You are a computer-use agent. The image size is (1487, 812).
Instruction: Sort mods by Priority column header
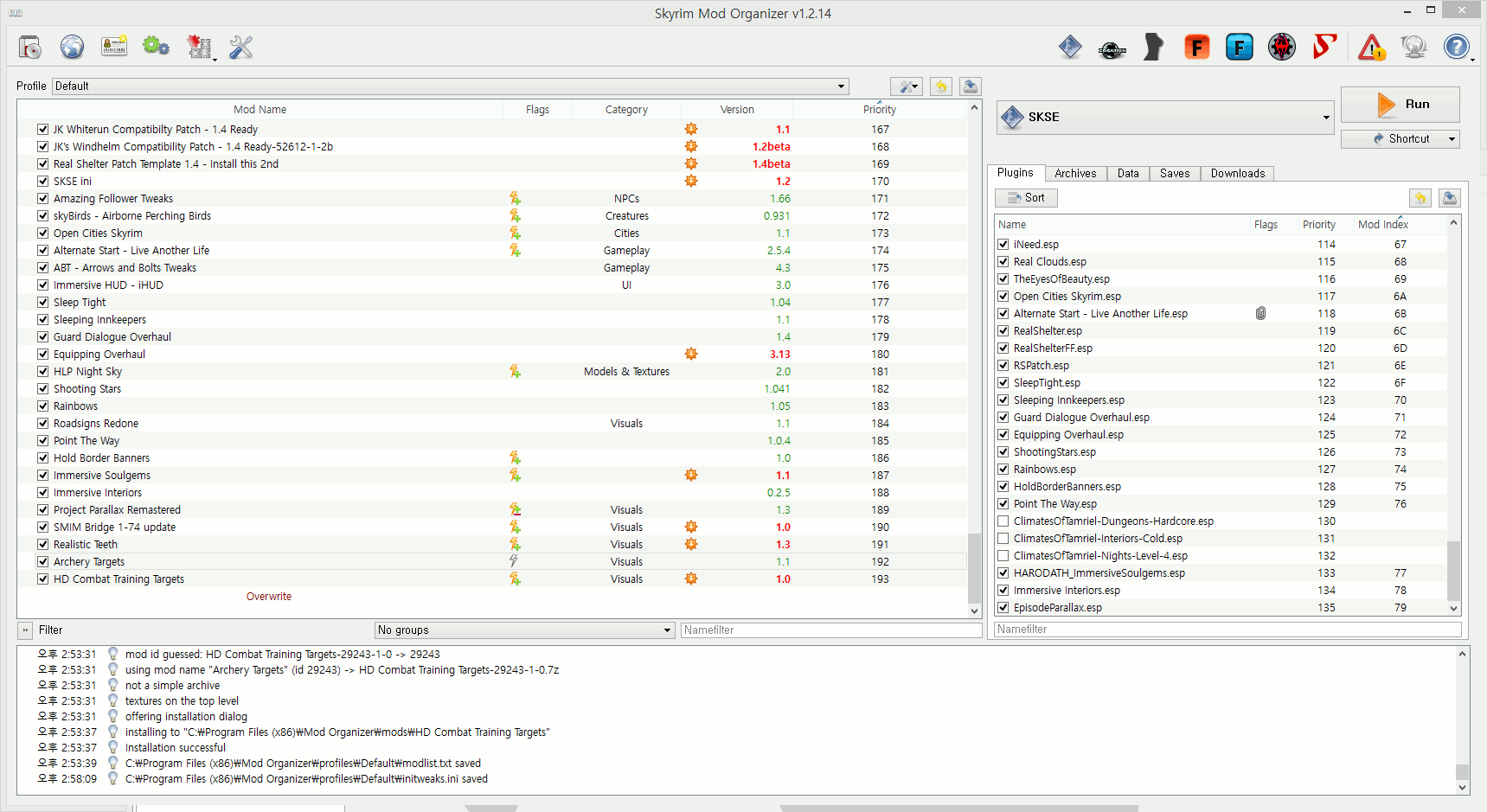point(880,110)
